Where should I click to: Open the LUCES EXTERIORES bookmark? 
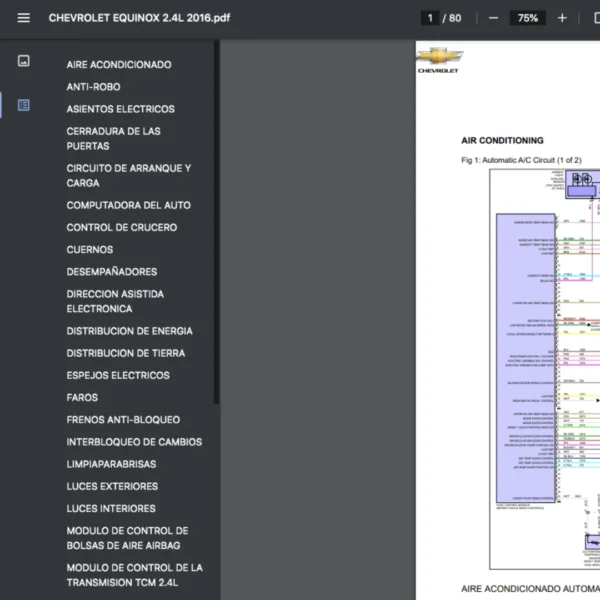point(112,486)
